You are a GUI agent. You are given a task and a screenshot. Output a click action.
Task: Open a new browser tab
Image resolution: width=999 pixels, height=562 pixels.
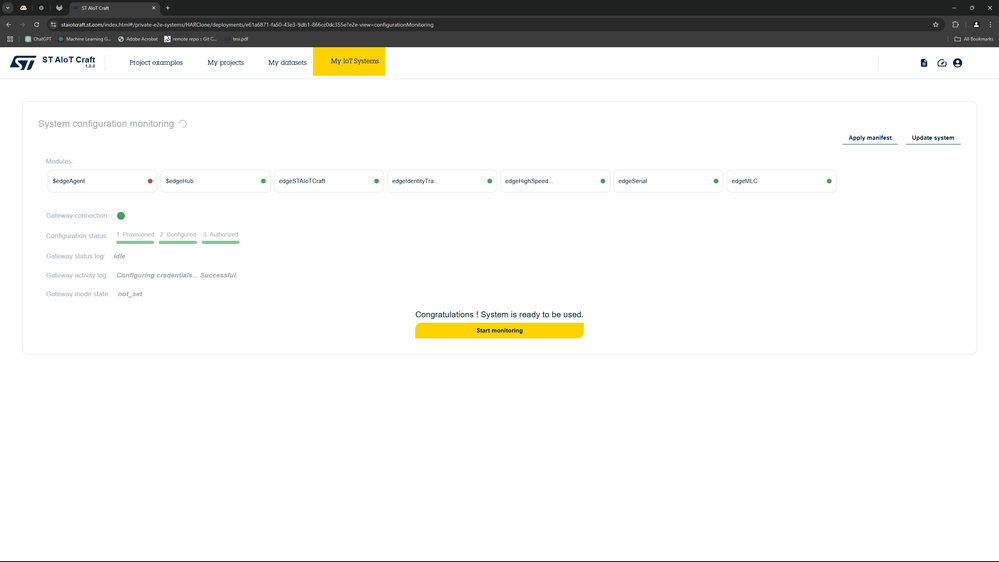pos(168,8)
